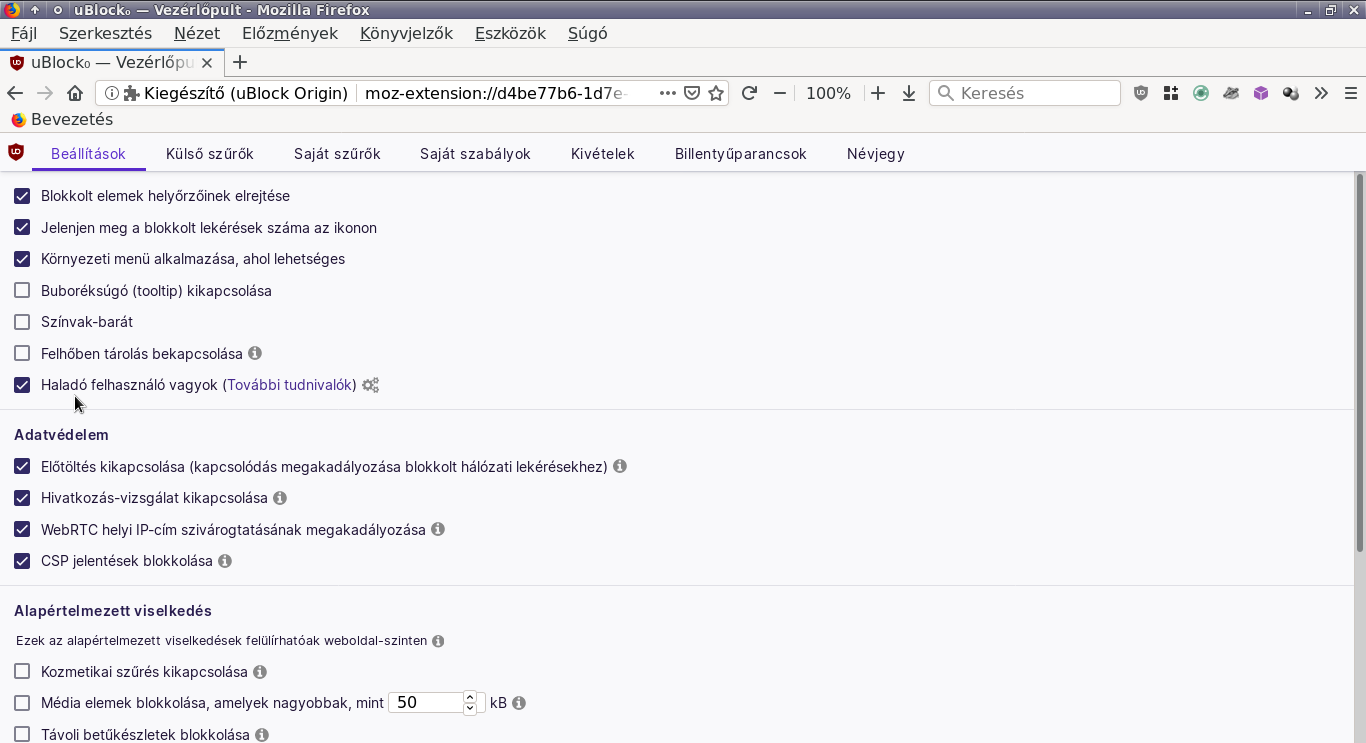This screenshot has height=743, width=1366.
Task: Click info icon next to Hivatkozás-vizsgálat kikapcsolása
Action: pos(280,497)
